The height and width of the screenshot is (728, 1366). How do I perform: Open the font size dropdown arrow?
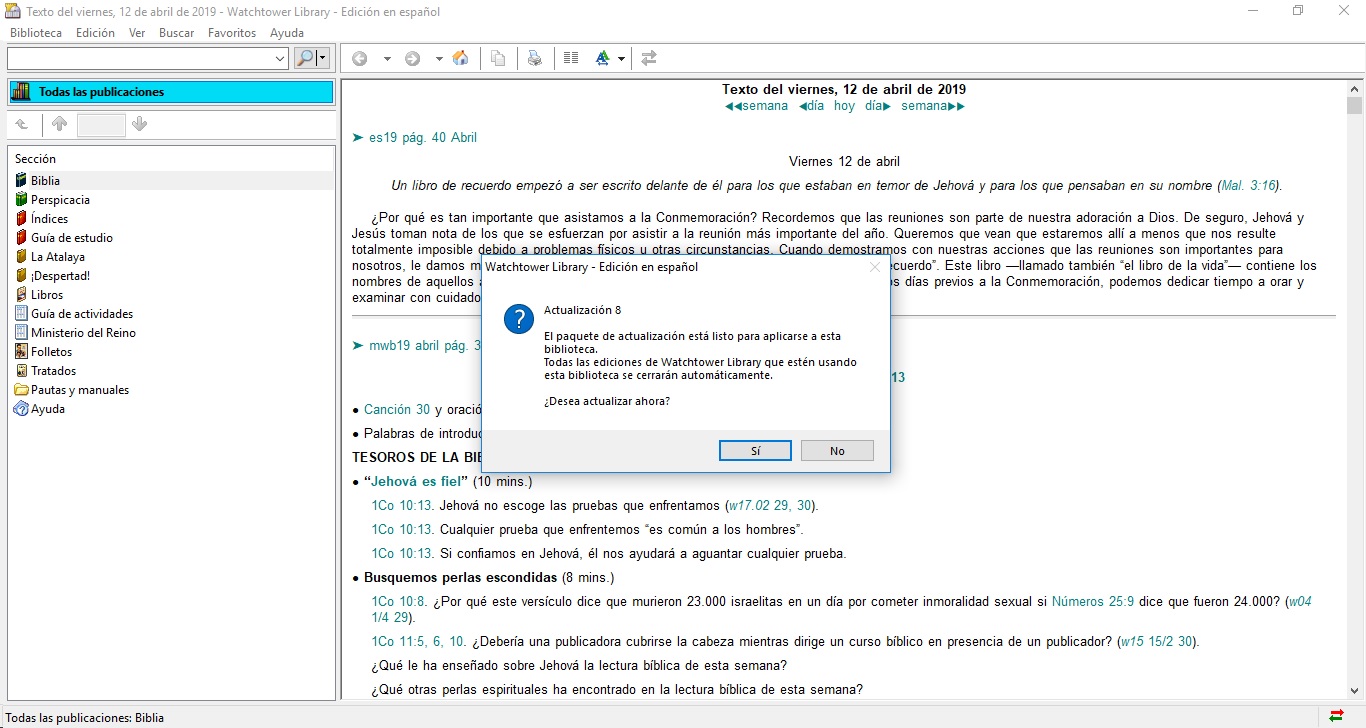[x=621, y=59]
